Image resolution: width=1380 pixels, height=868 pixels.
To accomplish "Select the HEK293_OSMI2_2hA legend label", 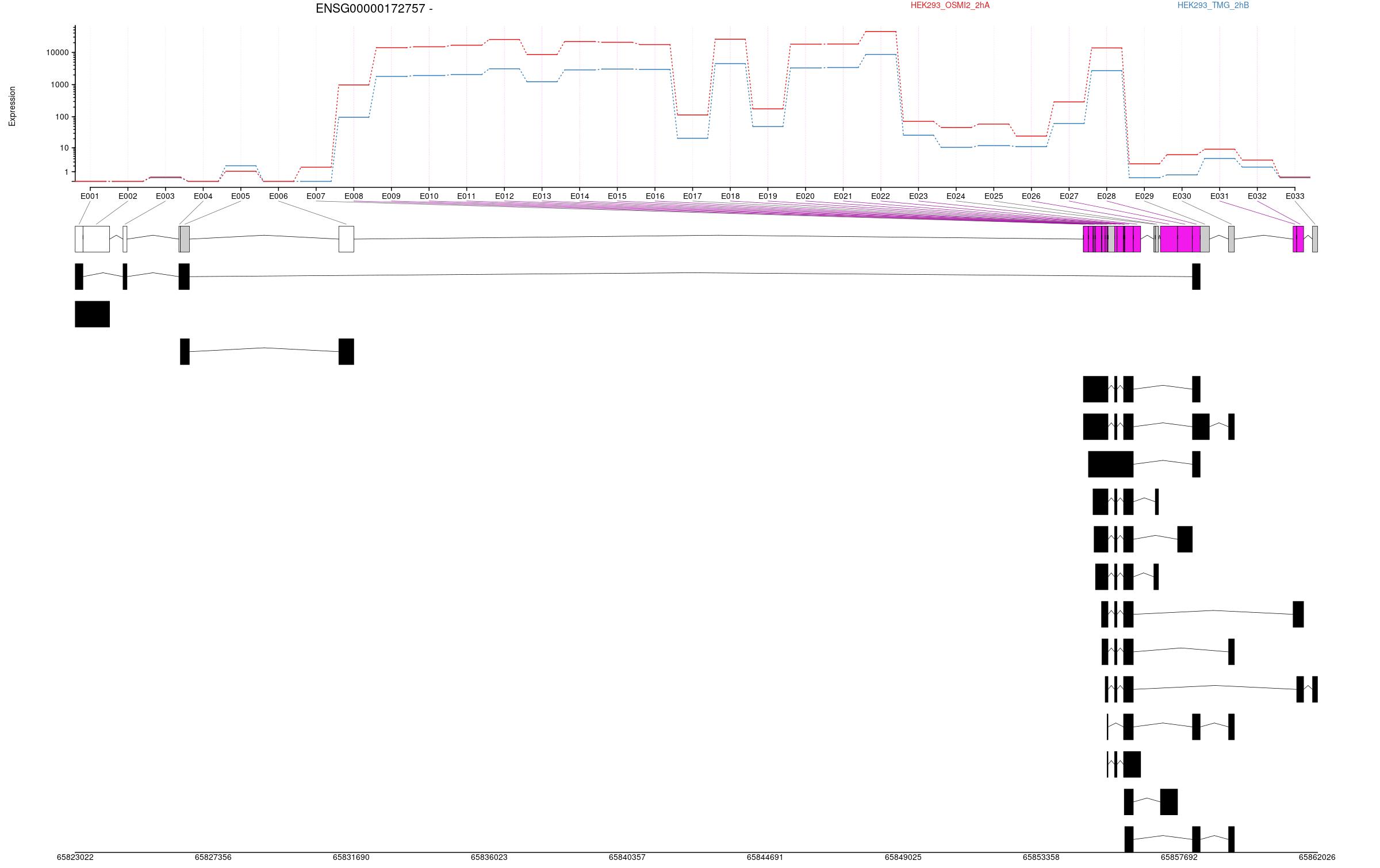I will [x=950, y=5].
